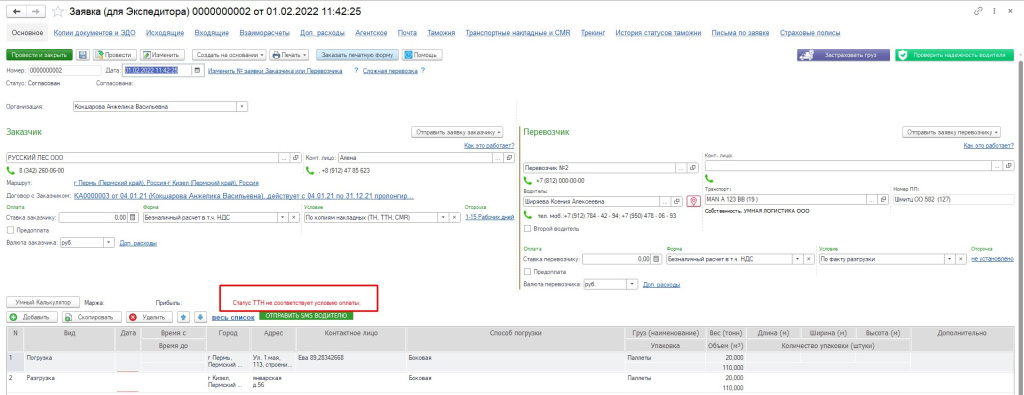Call carrier phone +7 (812) 000-00-00 icon
Image resolution: width=1024 pixels, height=395 pixels.
click(528, 180)
